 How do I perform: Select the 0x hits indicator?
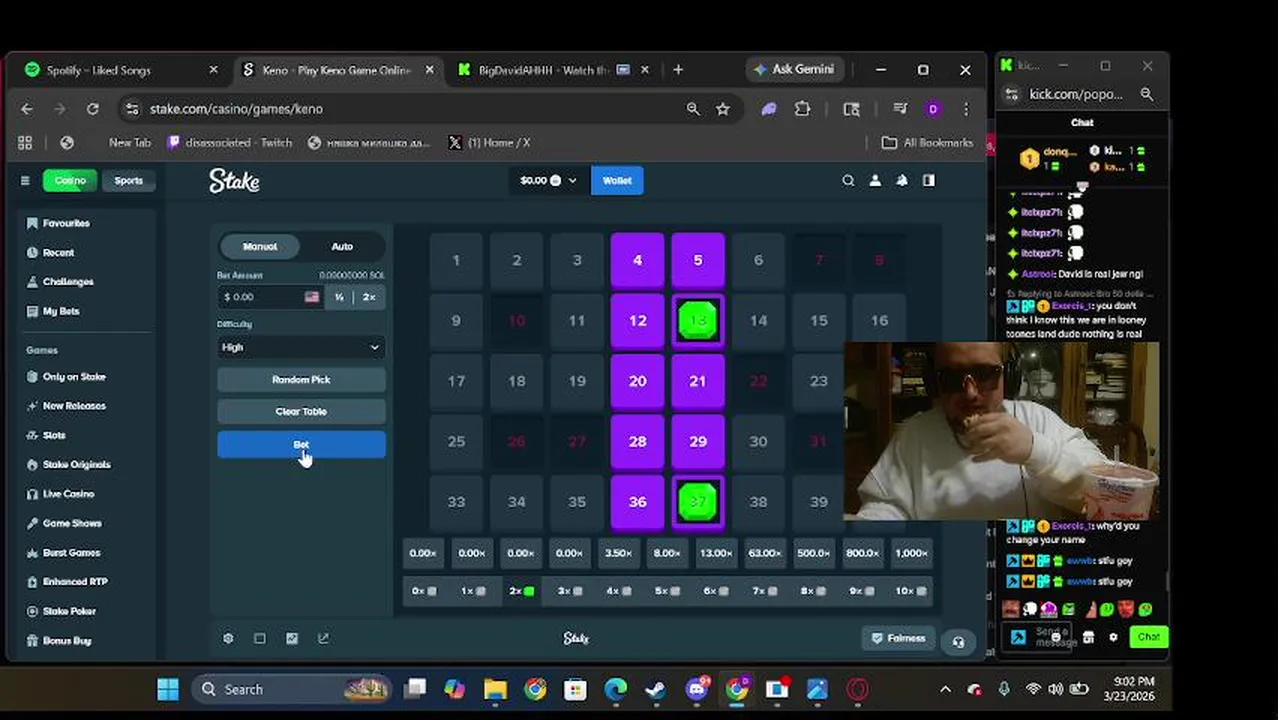click(424, 591)
